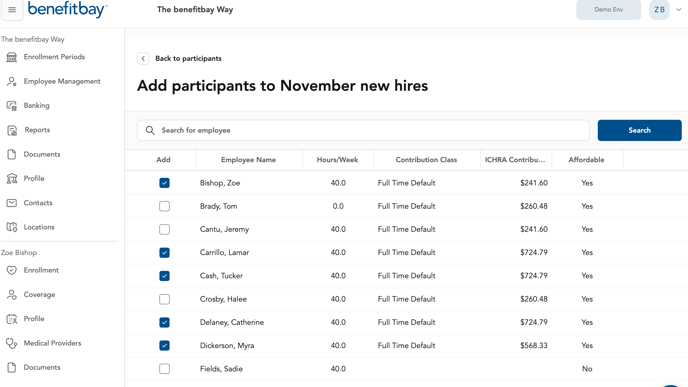Uncheck the Bishop, Zoe checkbox
Screen dimensions: 688x387
(x=165, y=183)
